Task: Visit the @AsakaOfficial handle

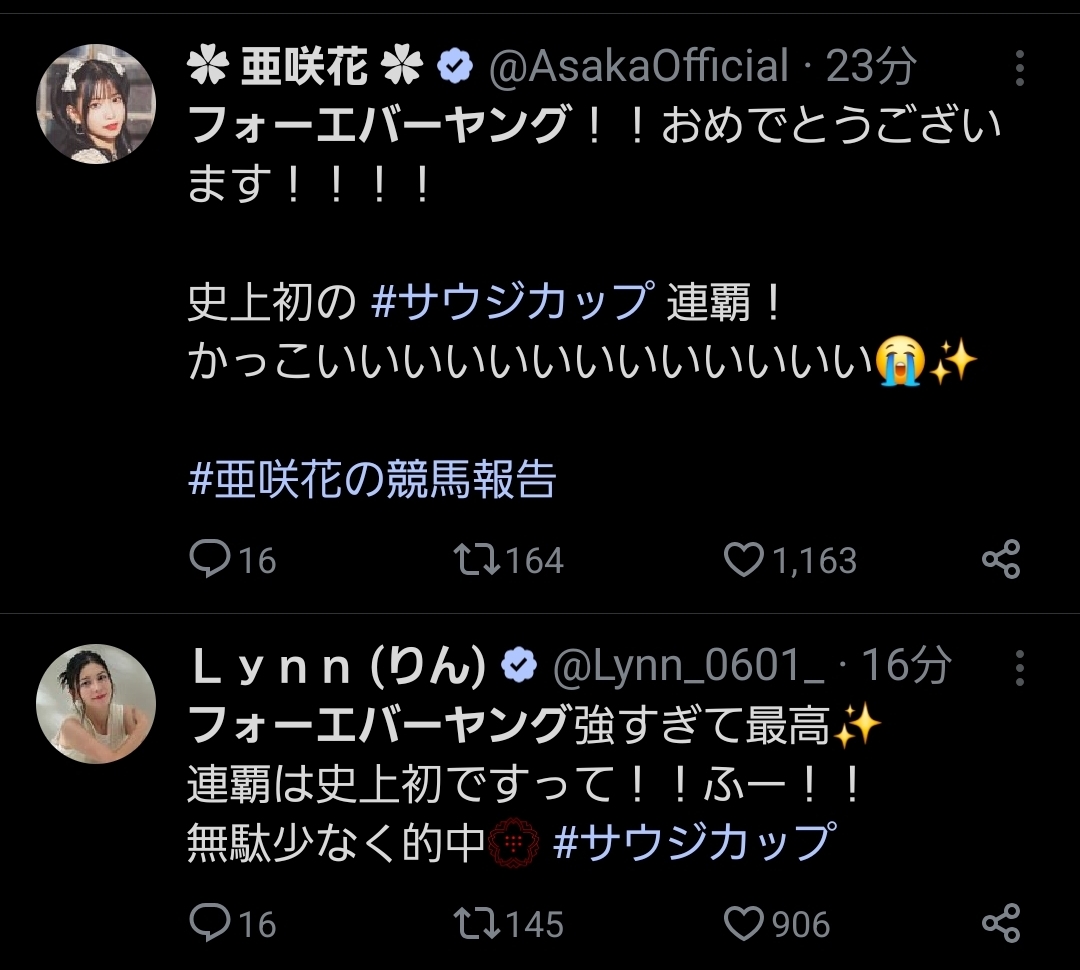Action: click(638, 67)
